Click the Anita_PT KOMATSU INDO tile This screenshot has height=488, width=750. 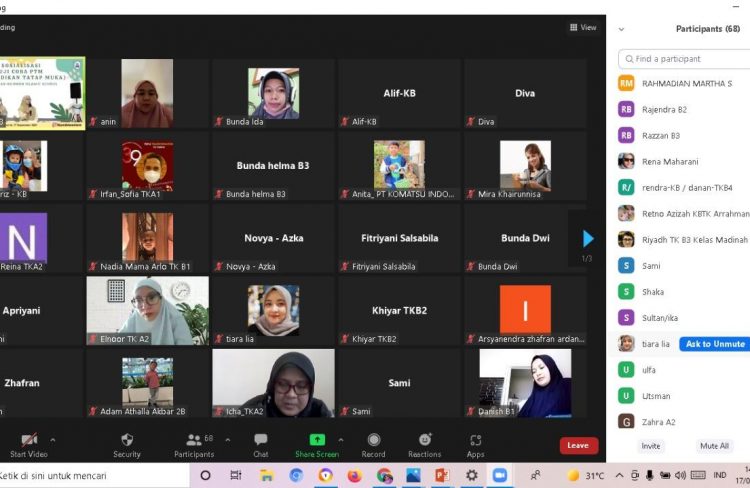(x=399, y=166)
